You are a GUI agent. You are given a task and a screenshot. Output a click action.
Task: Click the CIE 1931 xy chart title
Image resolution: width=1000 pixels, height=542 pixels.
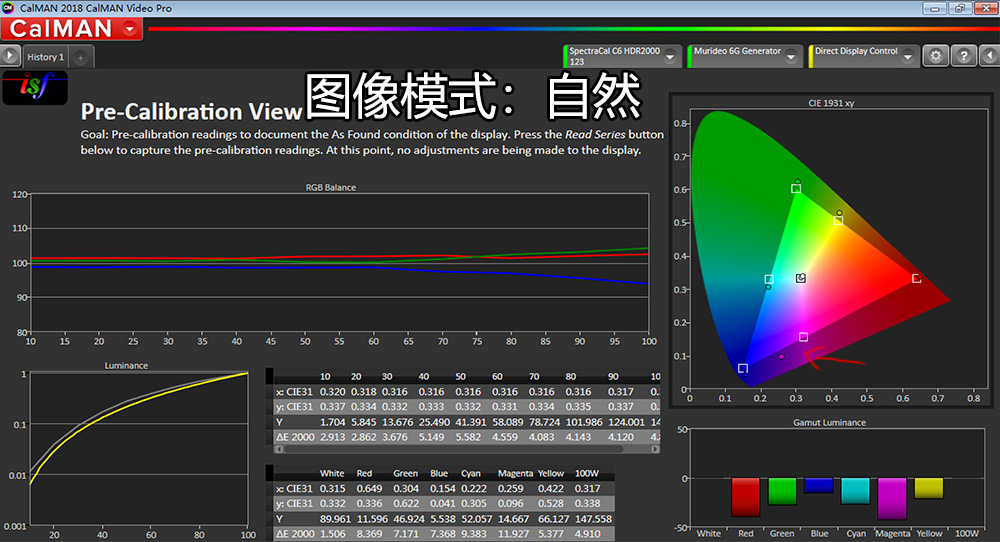[x=831, y=103]
